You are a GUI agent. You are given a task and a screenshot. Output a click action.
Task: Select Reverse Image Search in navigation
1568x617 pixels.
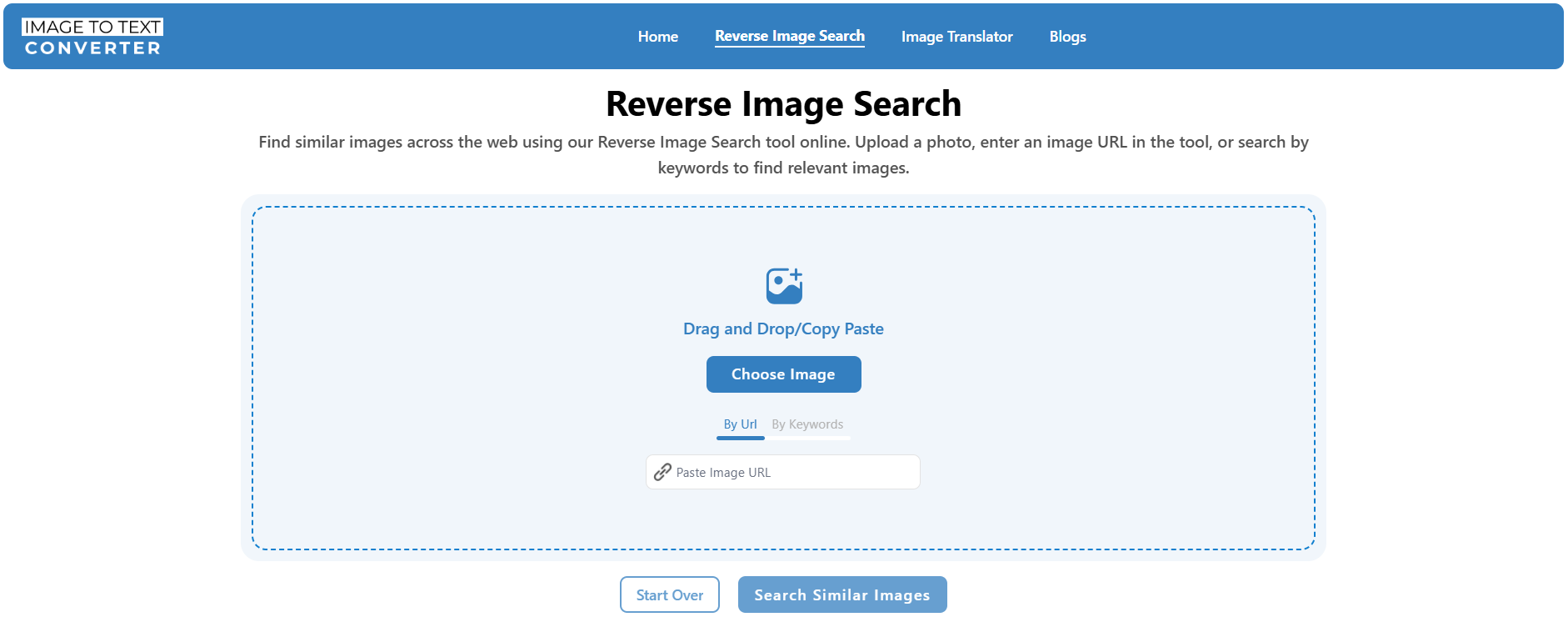(790, 37)
